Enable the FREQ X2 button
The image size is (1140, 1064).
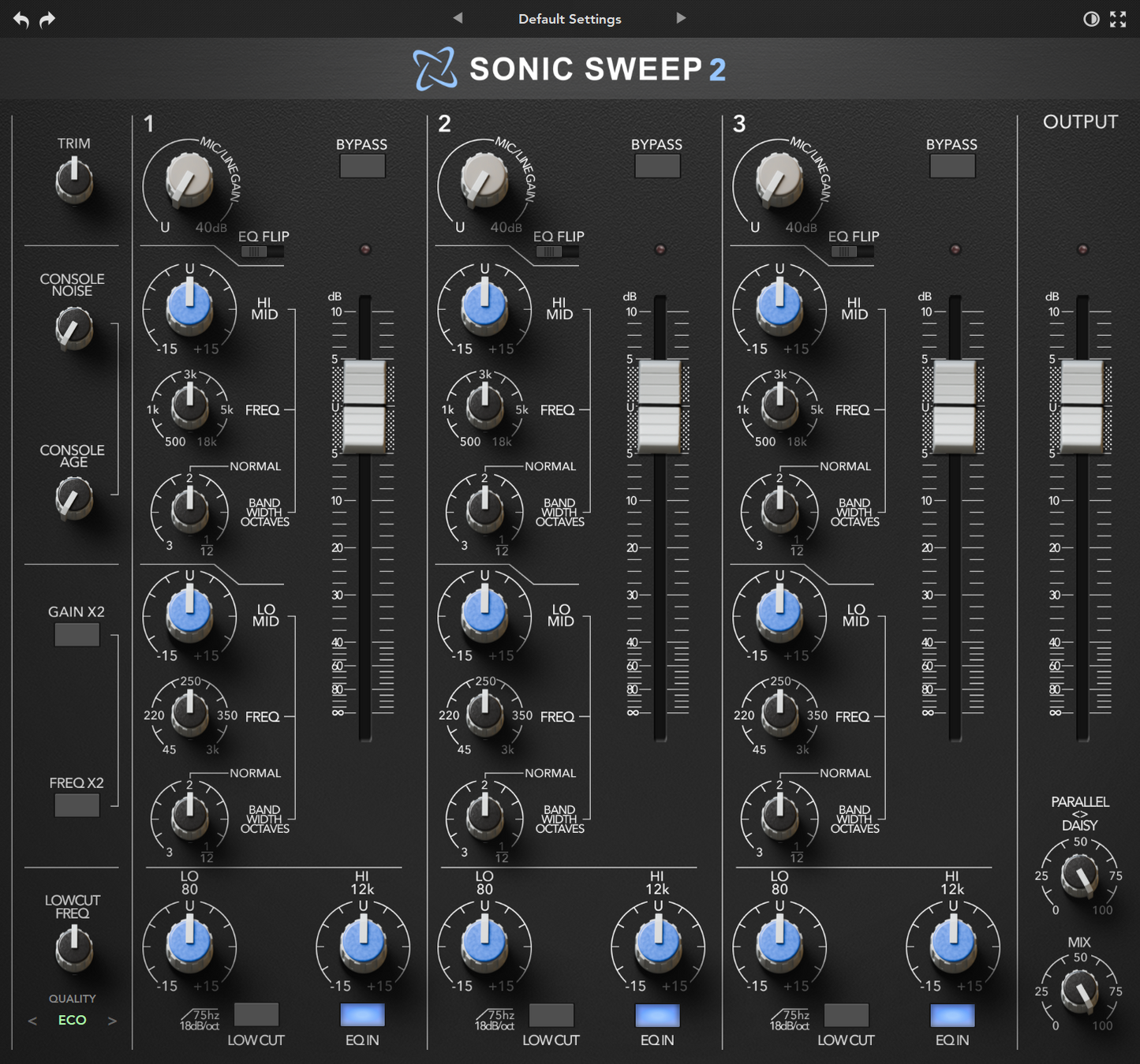pos(77,805)
